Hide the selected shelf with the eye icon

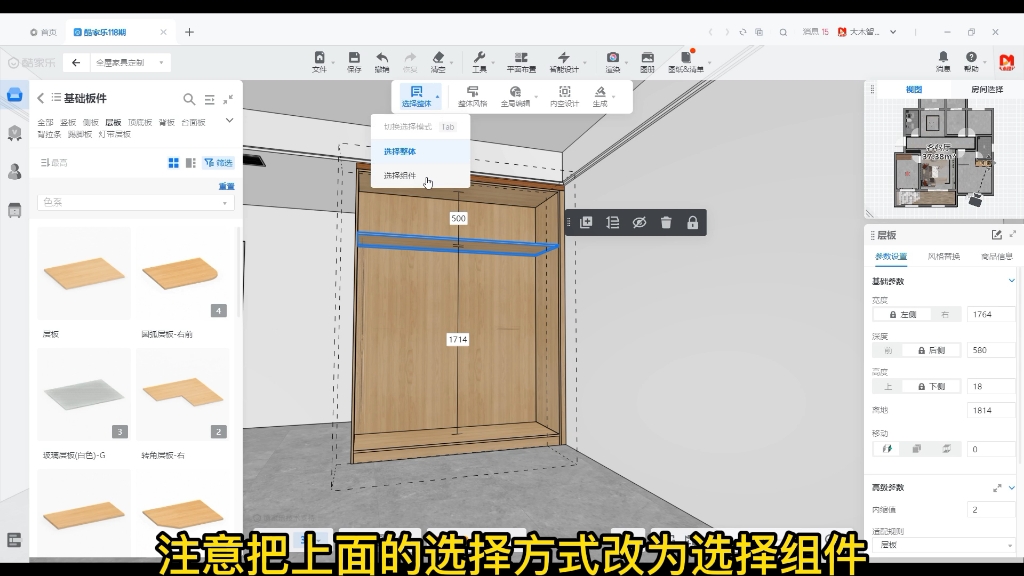(639, 223)
